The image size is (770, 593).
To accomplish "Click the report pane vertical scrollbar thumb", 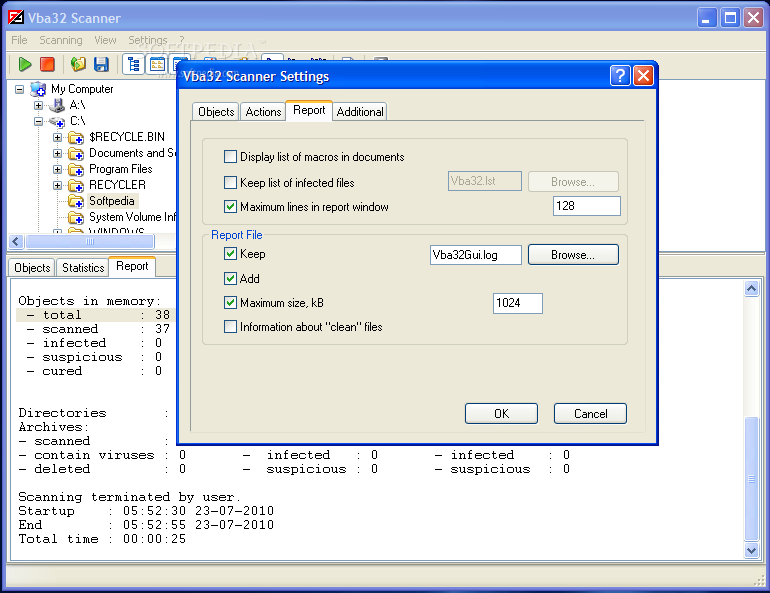I will [x=751, y=479].
